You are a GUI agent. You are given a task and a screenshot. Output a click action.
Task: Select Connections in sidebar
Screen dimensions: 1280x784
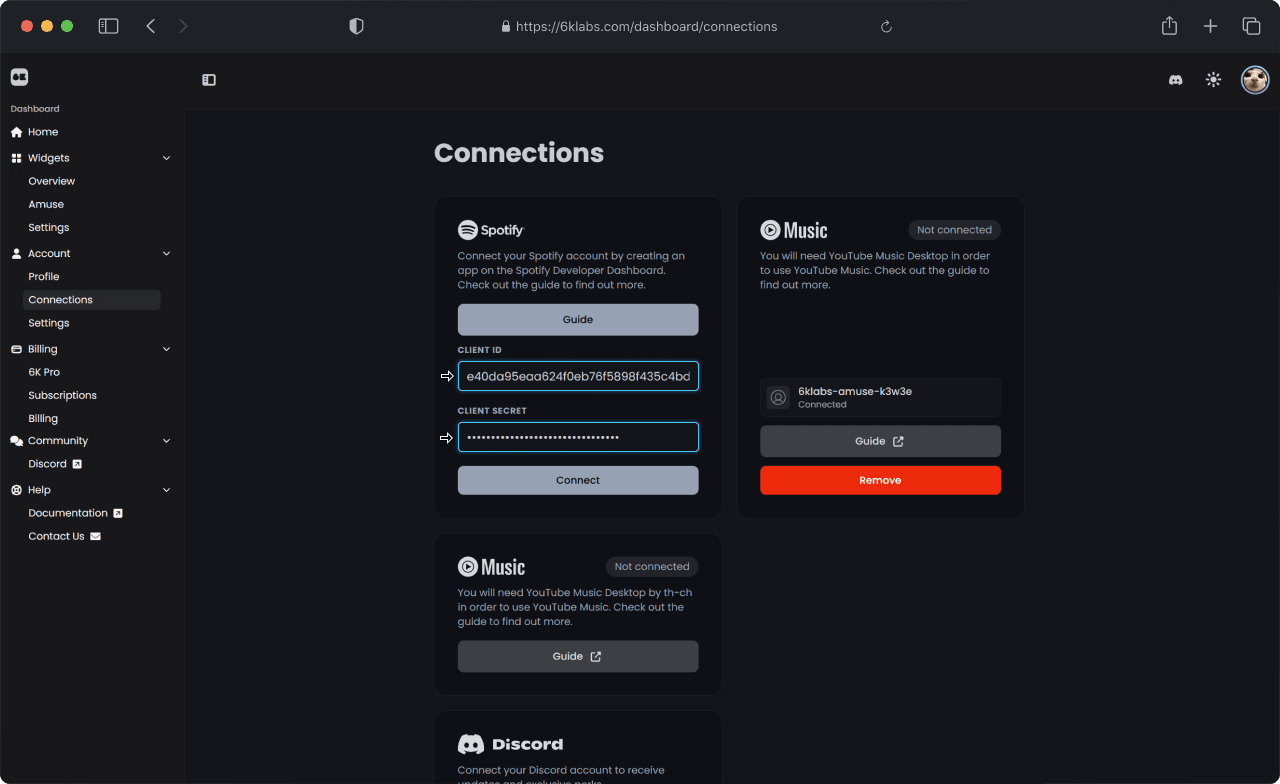point(92,300)
